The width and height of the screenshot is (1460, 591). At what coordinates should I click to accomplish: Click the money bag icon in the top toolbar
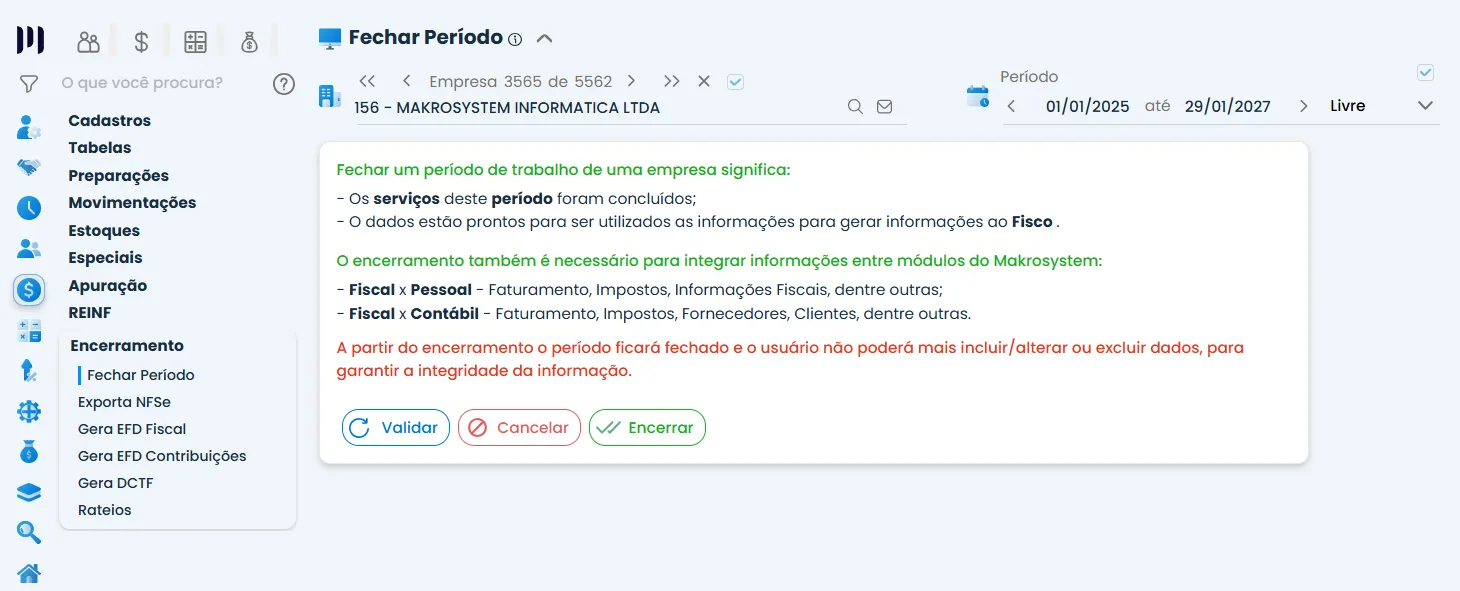click(x=249, y=40)
